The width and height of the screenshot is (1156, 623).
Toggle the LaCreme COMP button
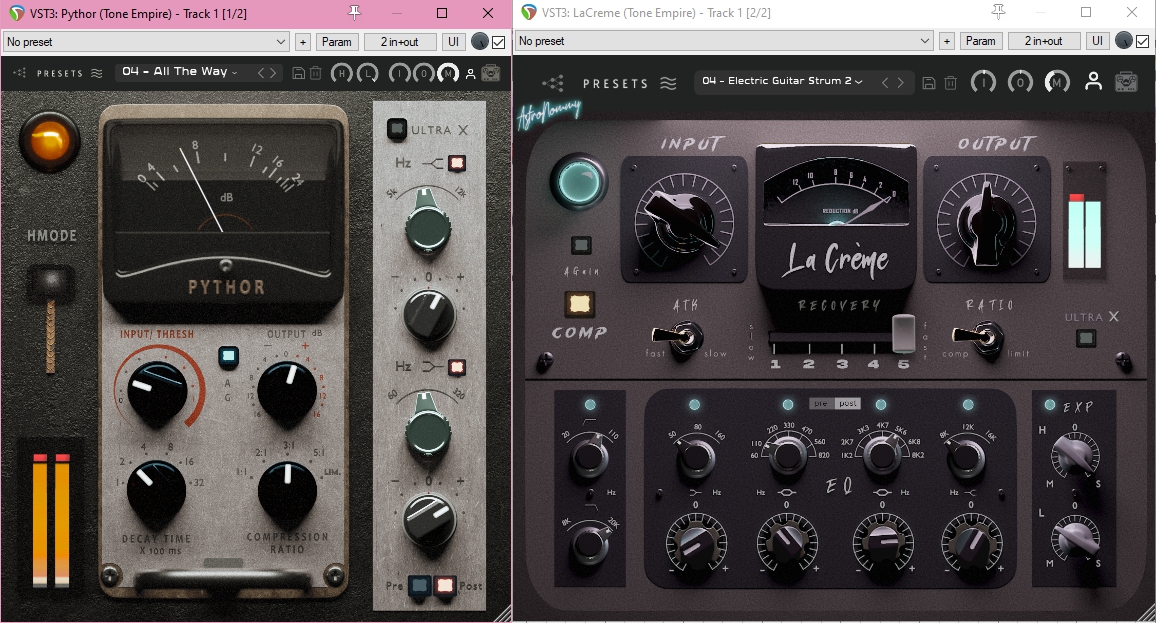[x=579, y=304]
